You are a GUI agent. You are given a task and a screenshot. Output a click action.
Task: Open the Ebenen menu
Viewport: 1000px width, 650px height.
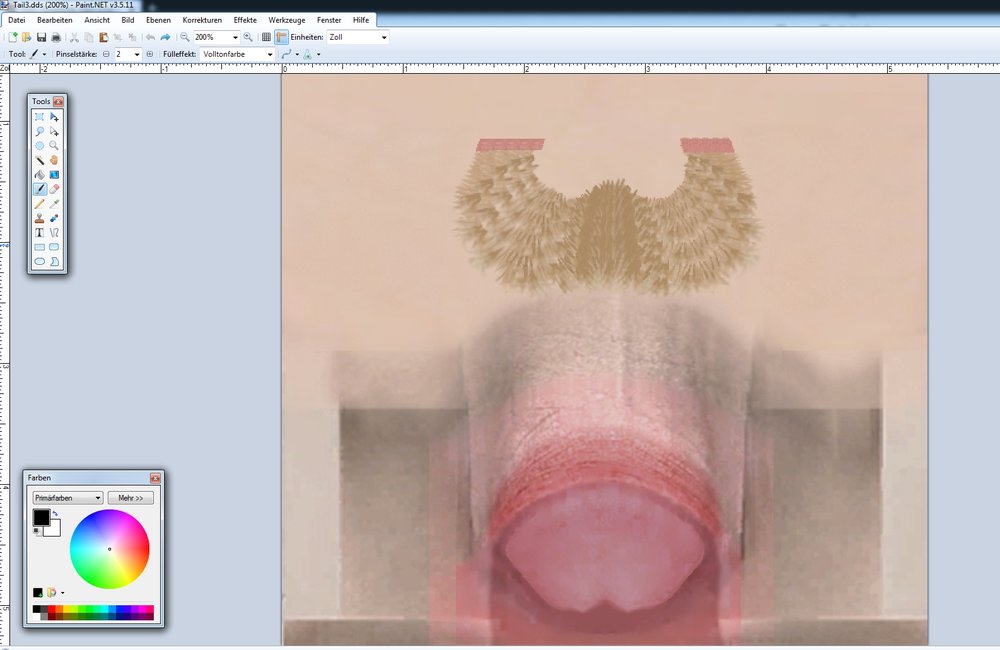pos(158,20)
